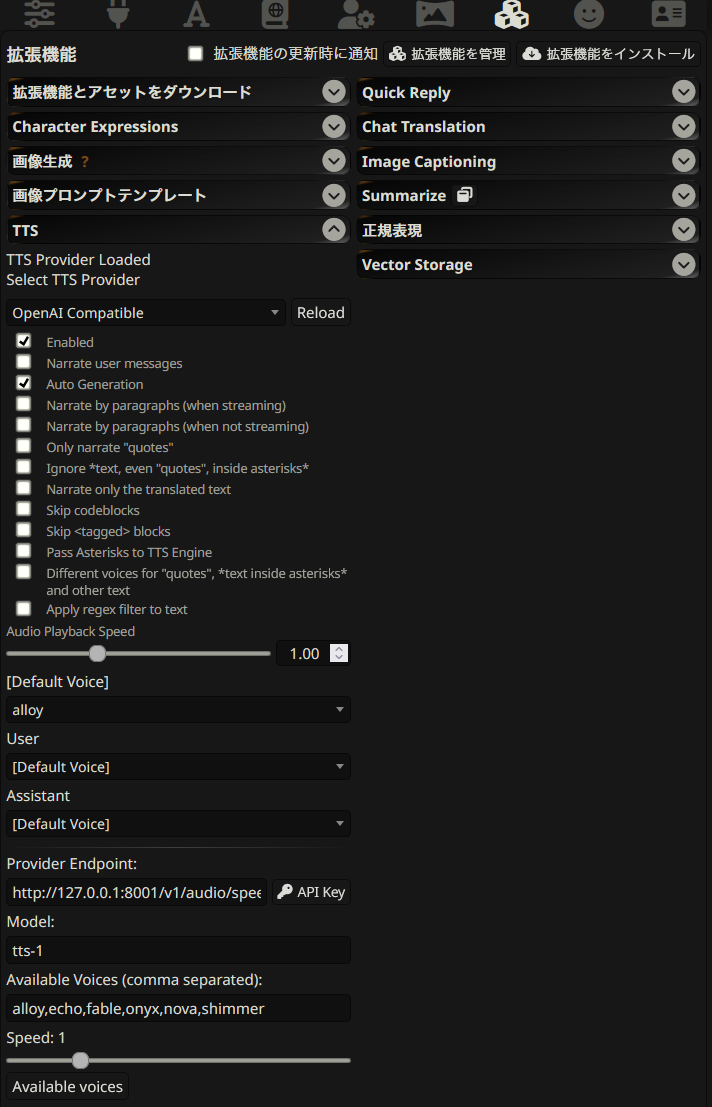Expand the Vector Storage panel
712x1107 pixels.
[x=528, y=265]
